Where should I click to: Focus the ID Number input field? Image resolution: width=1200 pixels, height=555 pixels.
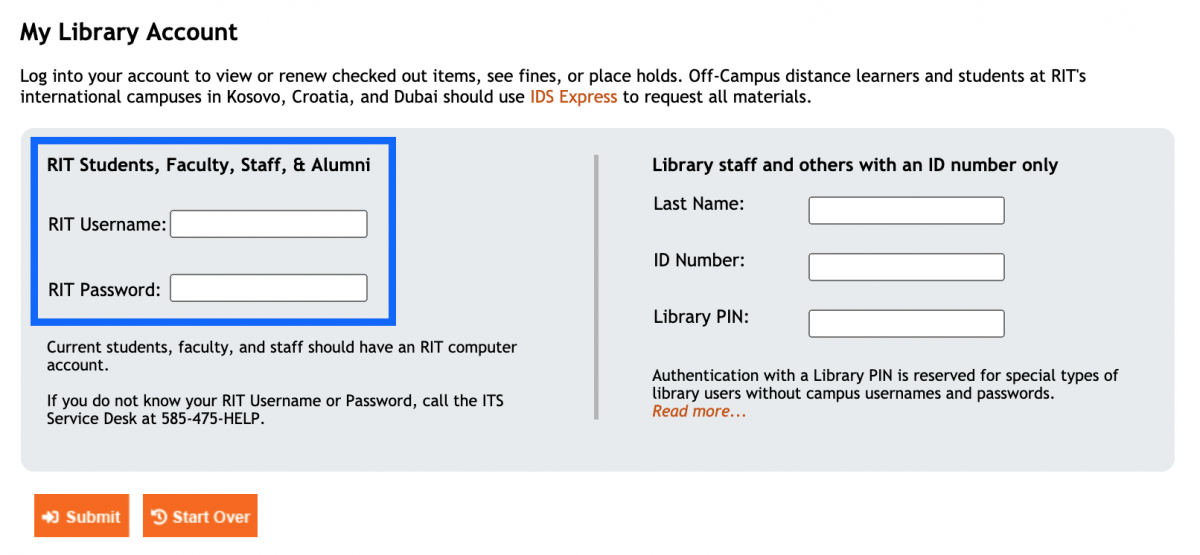point(906,267)
